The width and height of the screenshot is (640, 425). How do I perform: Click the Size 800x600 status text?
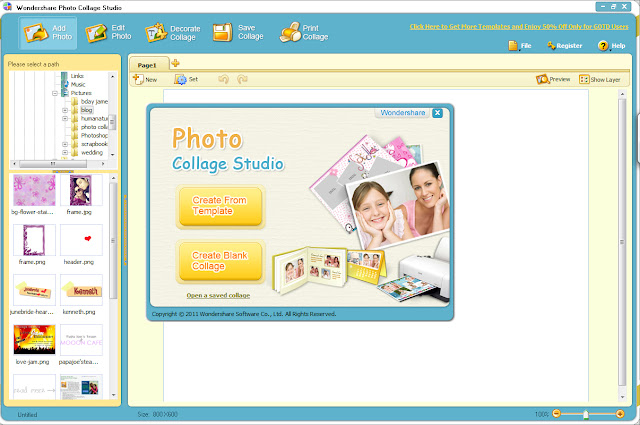[158, 414]
